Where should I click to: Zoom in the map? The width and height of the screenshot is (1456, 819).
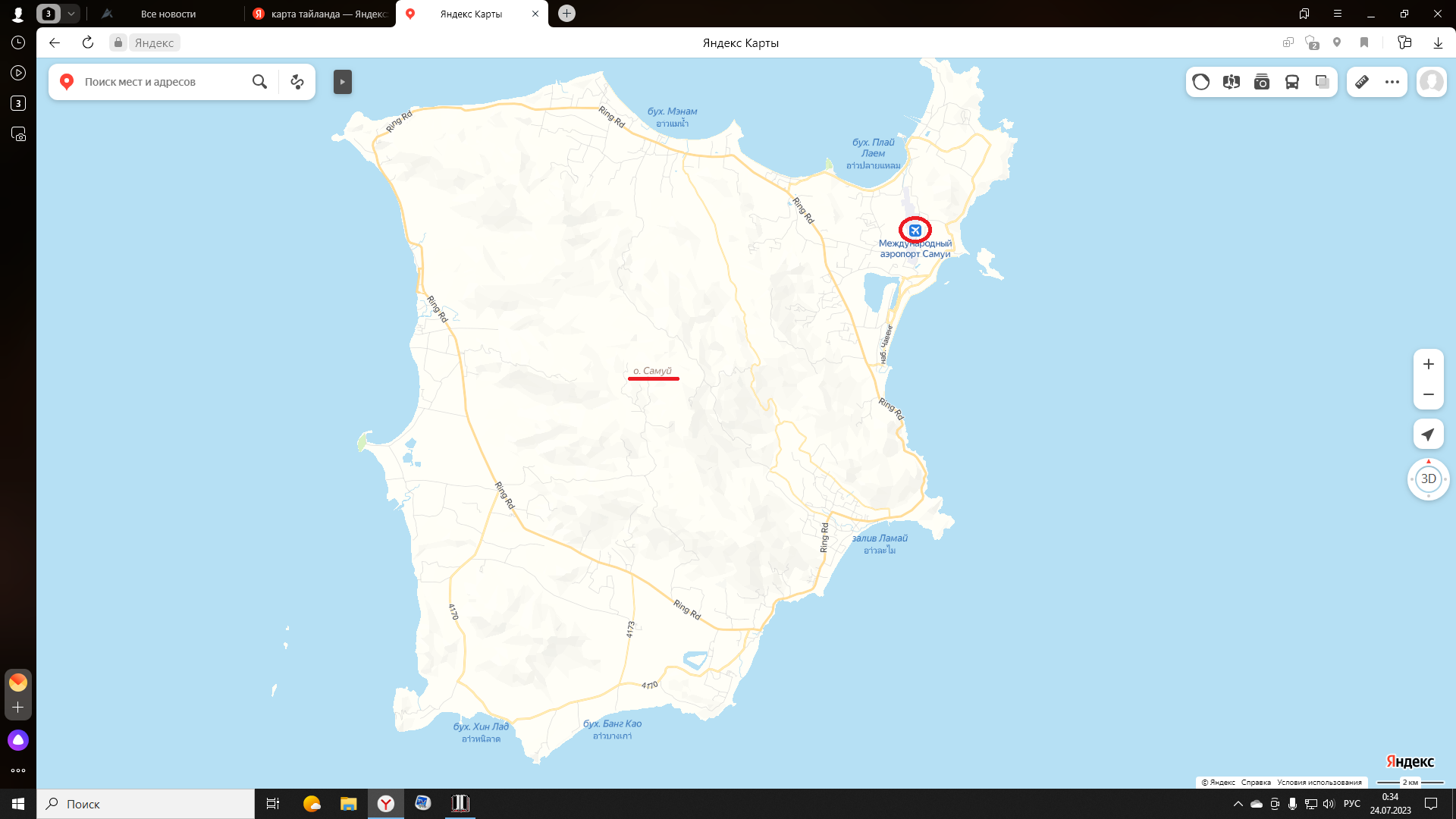1428,364
